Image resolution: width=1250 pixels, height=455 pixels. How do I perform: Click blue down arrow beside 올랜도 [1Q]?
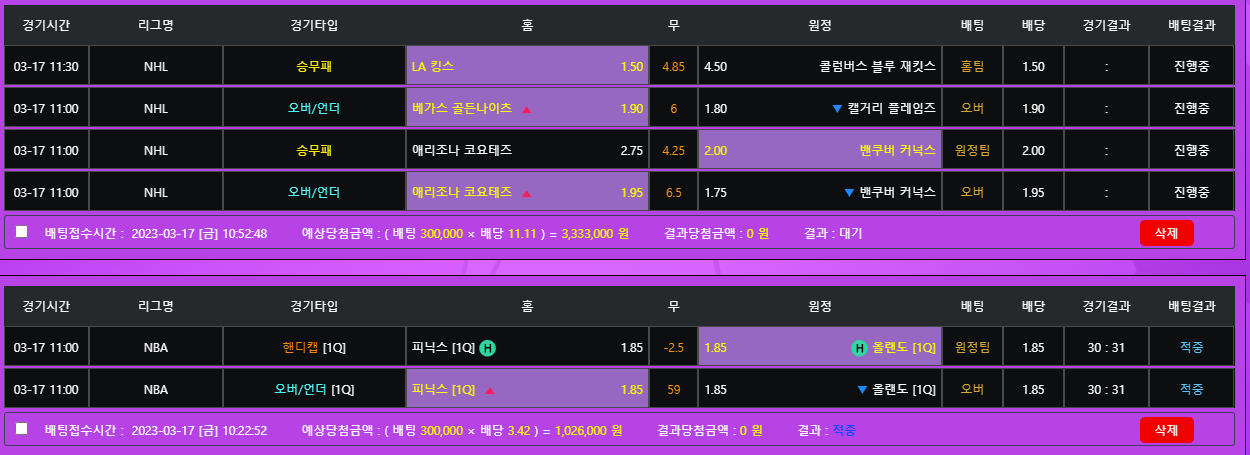click(x=863, y=390)
